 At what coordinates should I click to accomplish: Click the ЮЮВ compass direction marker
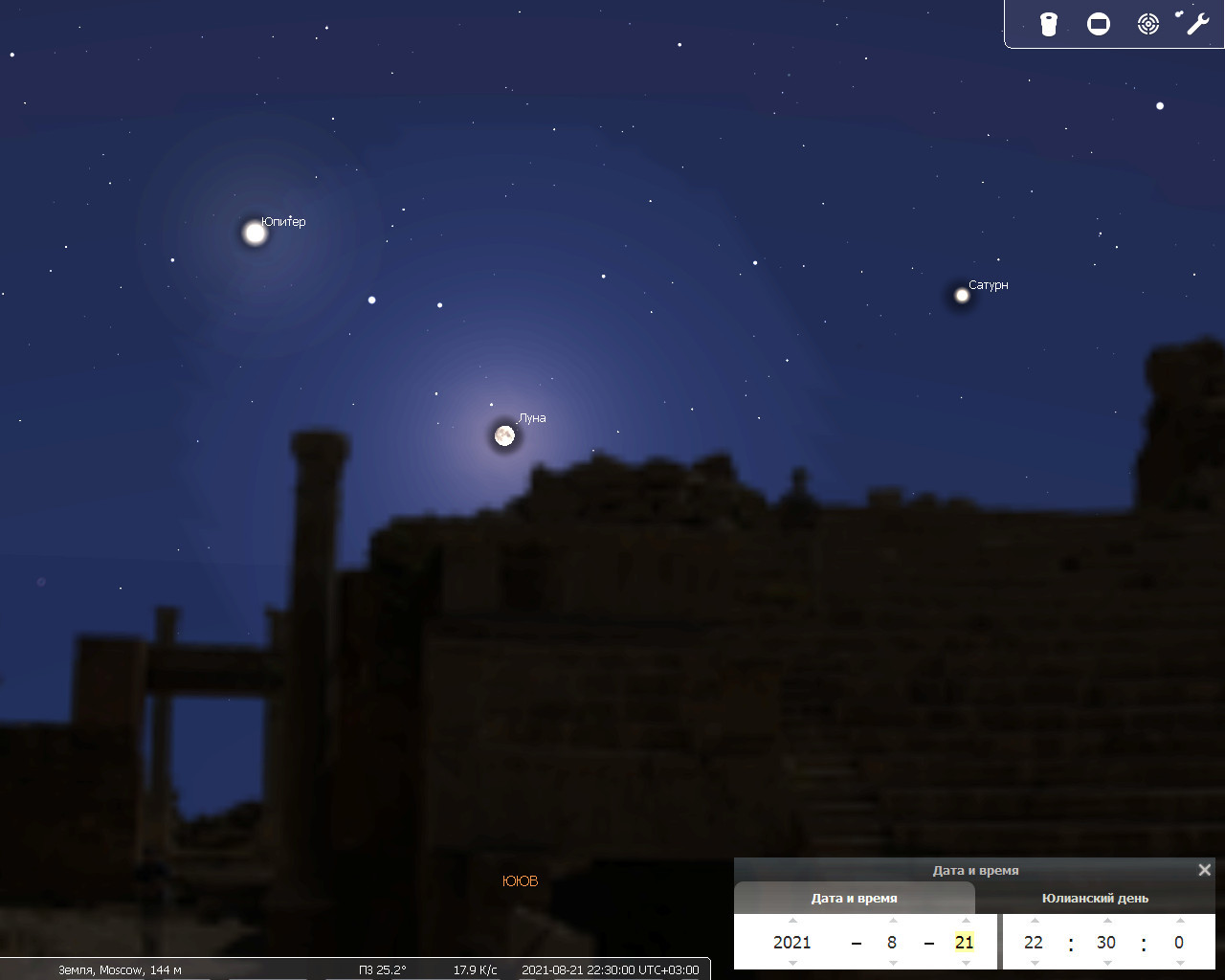pyautogui.click(x=520, y=880)
